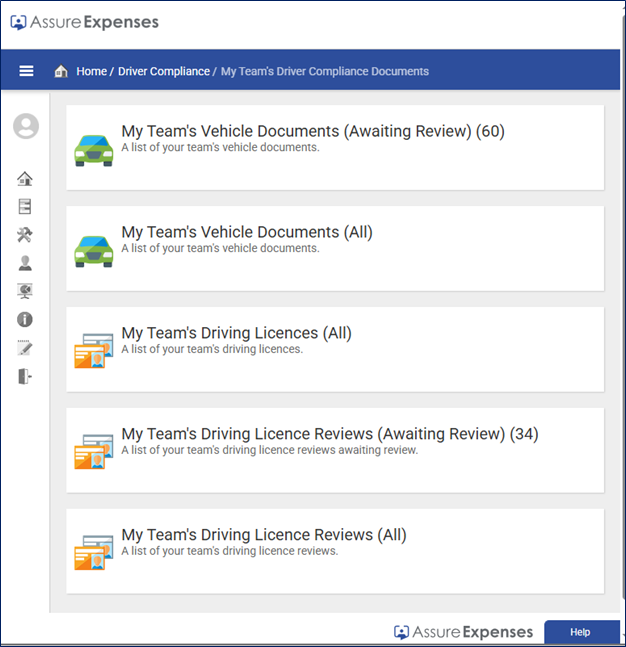The image size is (626, 647).
Task: Click the home icon in the left sidebar
Action: click(x=25, y=179)
